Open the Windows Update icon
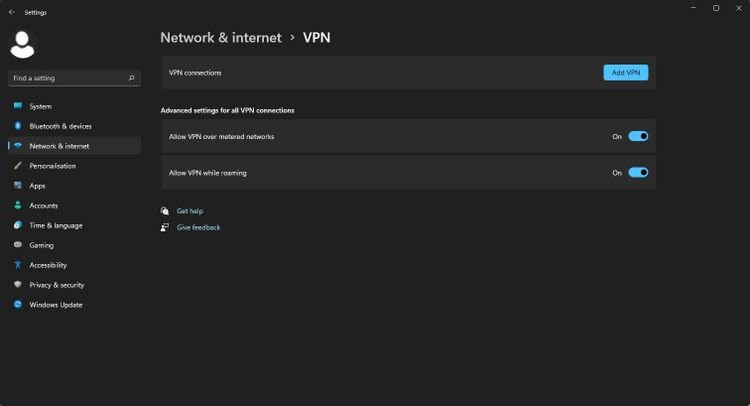Image resolution: width=750 pixels, height=406 pixels. click(18, 304)
